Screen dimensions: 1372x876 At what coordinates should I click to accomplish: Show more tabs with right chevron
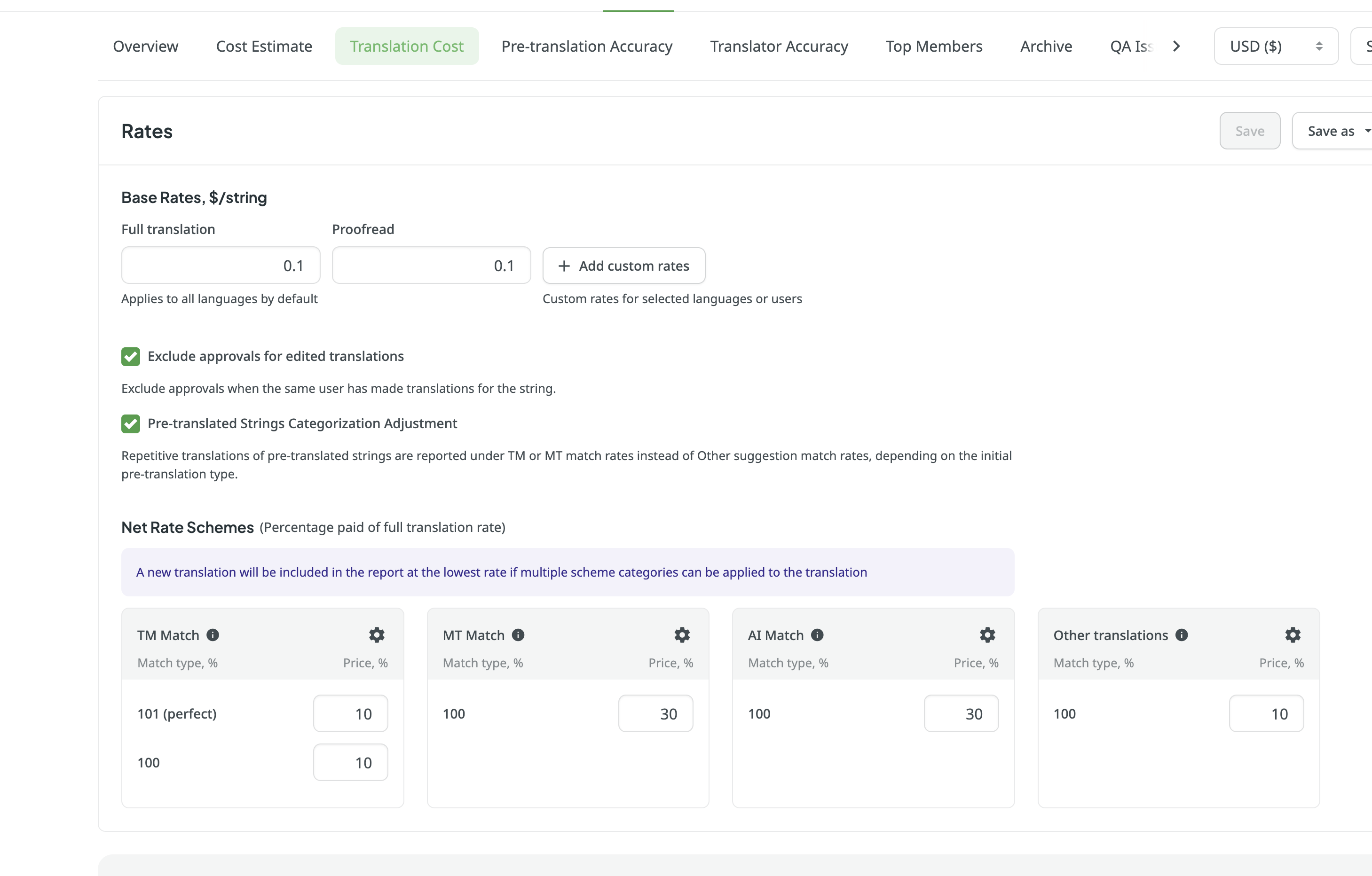point(1176,46)
